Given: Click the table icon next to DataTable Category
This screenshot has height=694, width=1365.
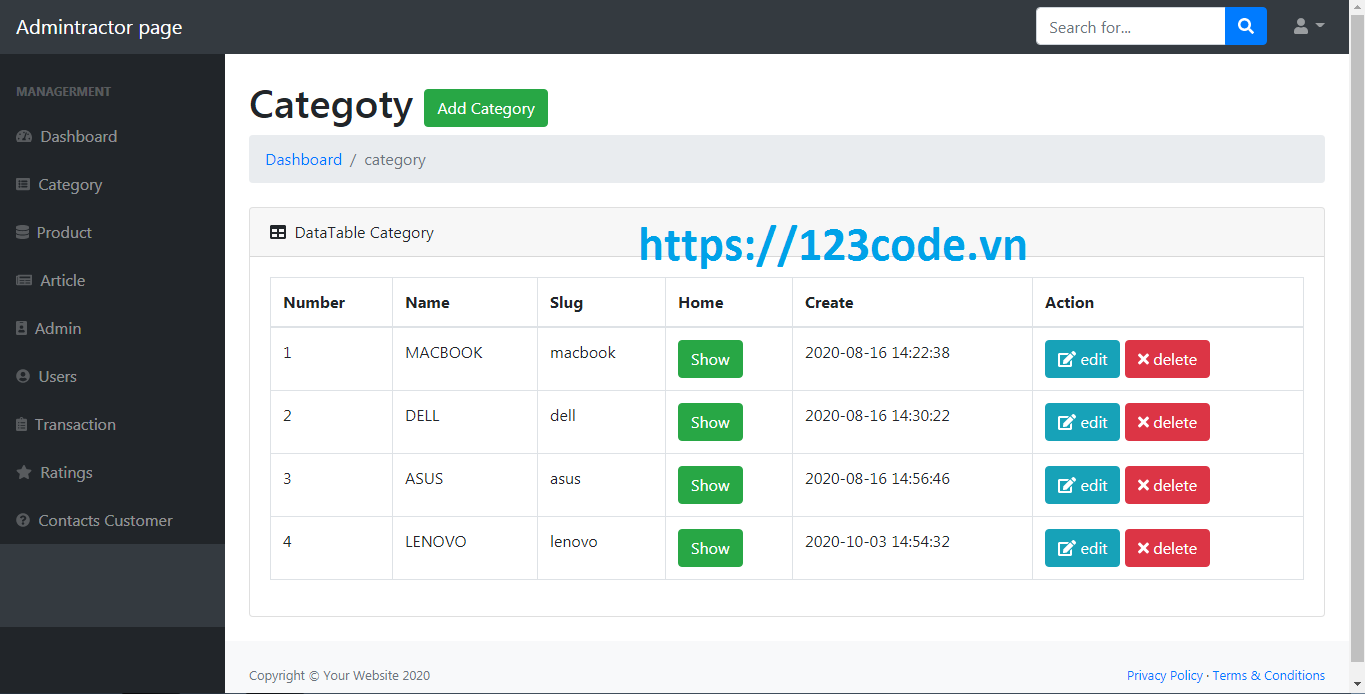Looking at the screenshot, I should [x=277, y=232].
